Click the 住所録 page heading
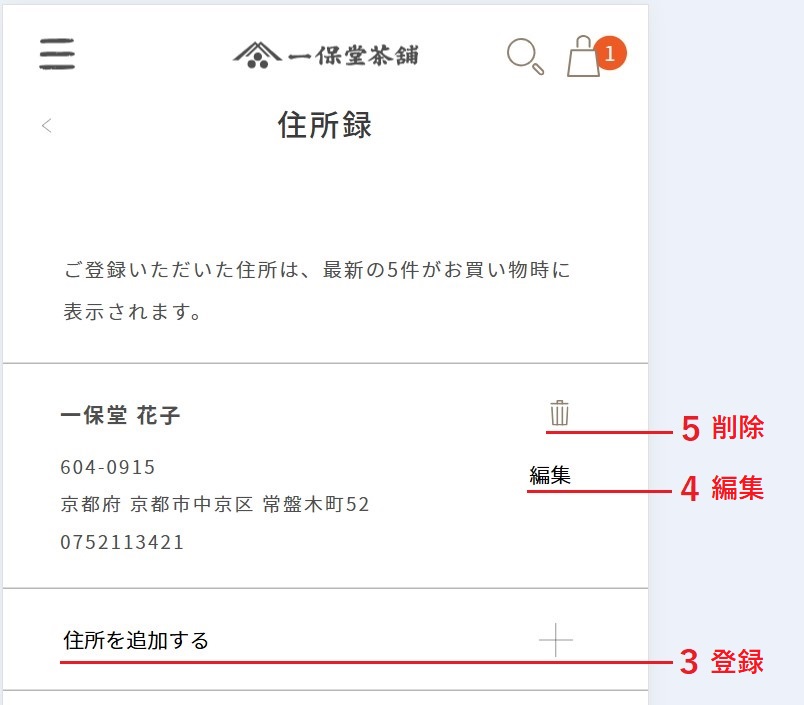This screenshot has height=705, width=804. pos(325,125)
